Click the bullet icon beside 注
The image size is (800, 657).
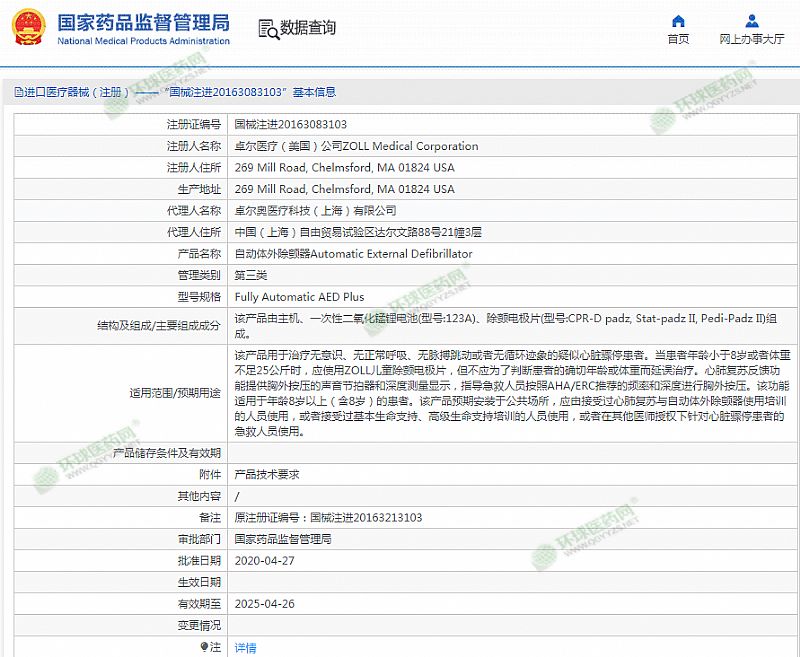click(x=204, y=647)
